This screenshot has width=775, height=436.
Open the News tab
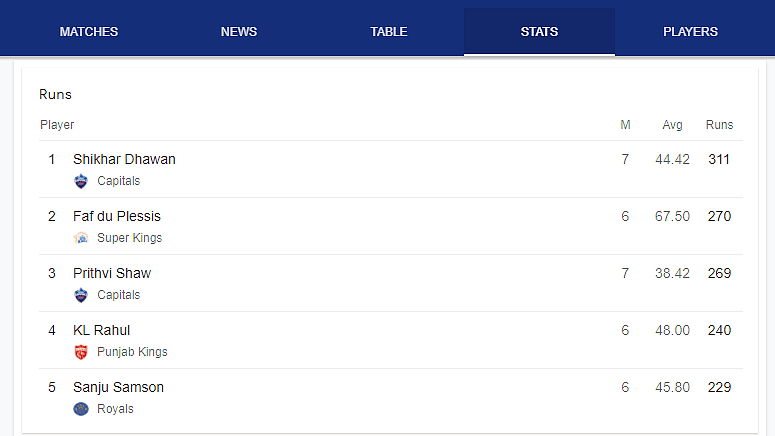point(239,32)
